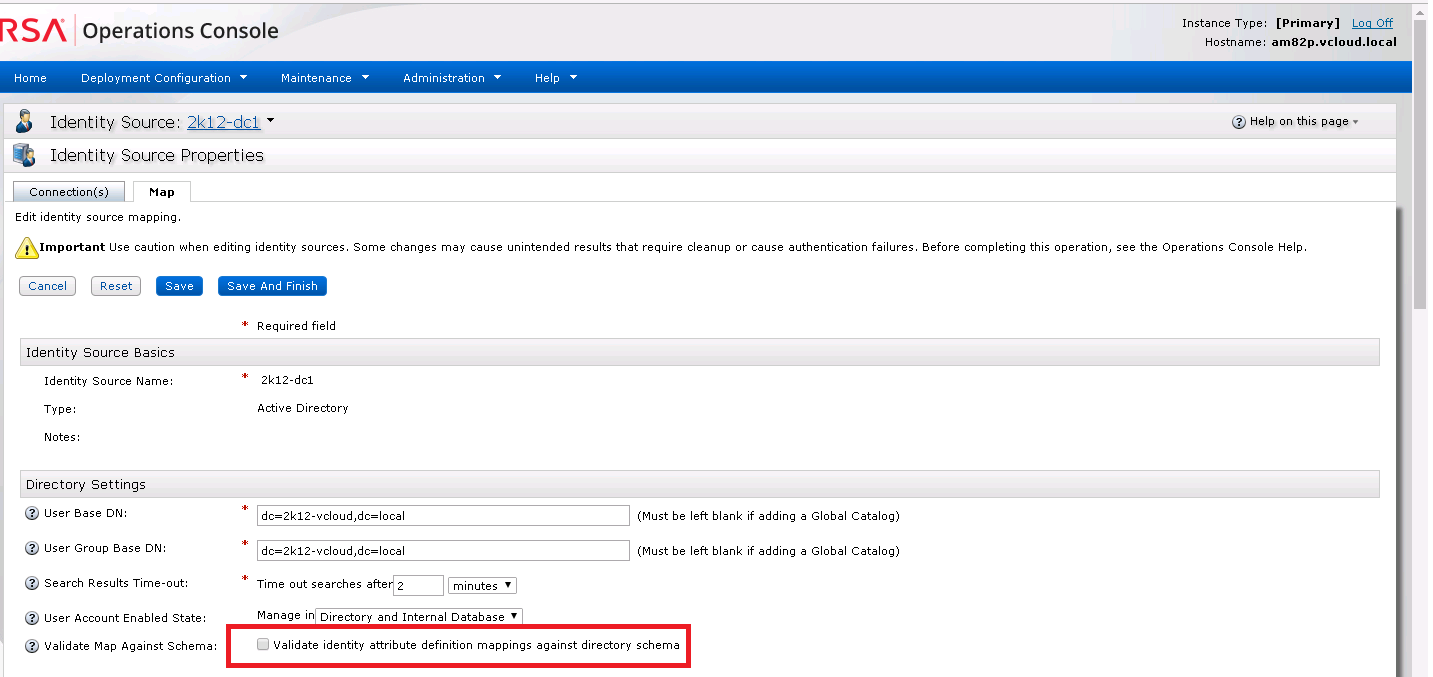Click the User Base DN text field
This screenshot has width=1433, height=677.
[443, 516]
